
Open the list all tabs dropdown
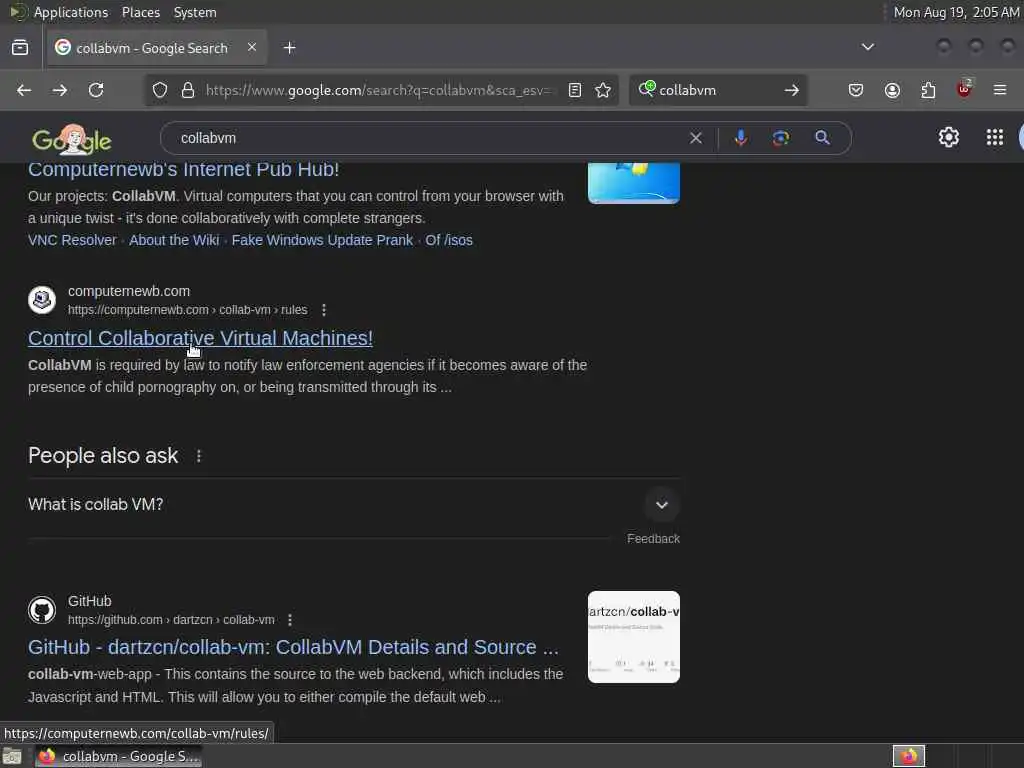867,47
